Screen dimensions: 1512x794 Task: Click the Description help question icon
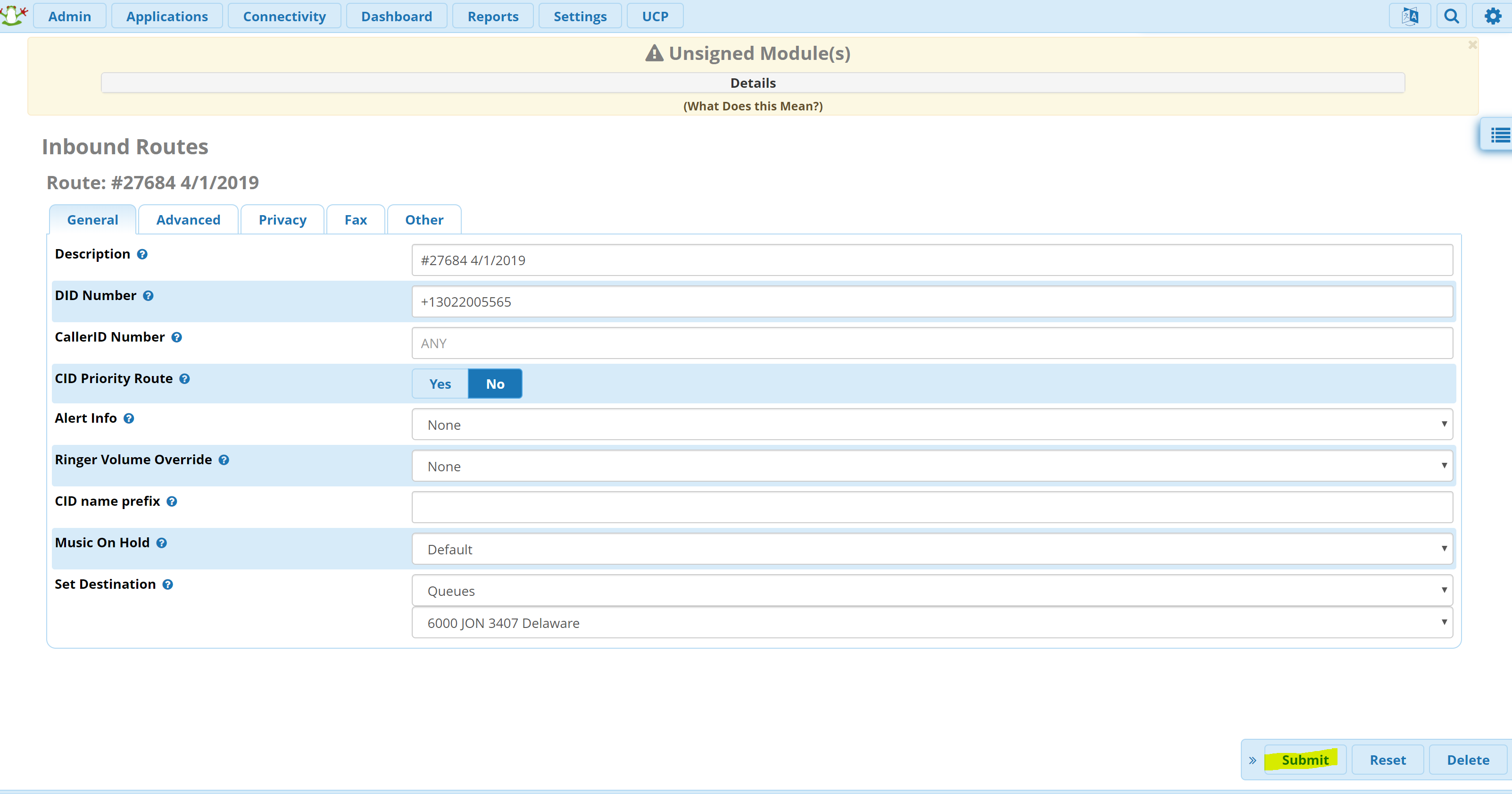pyautogui.click(x=142, y=254)
